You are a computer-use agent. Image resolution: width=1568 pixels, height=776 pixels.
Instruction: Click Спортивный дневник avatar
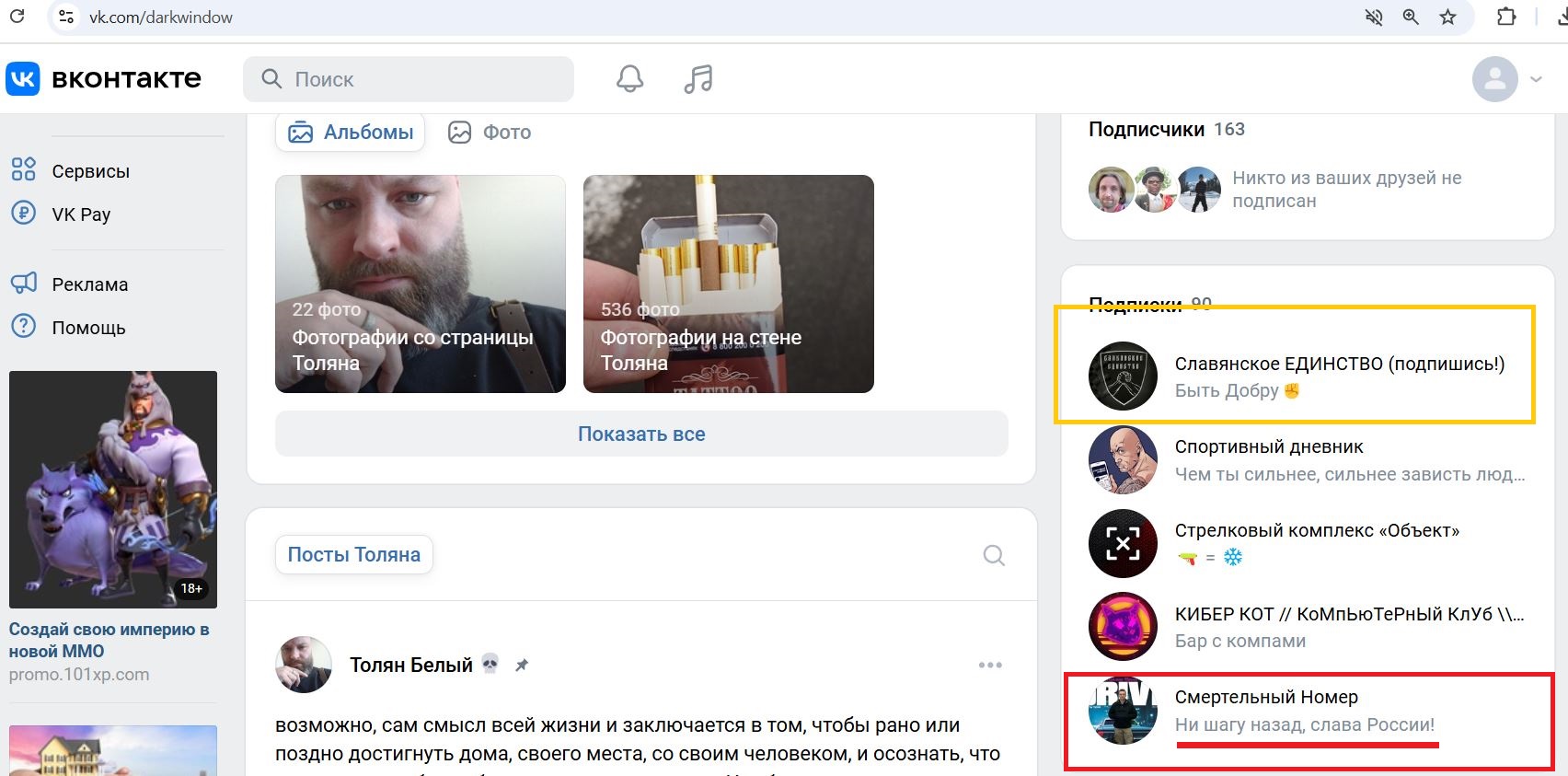point(1123,459)
